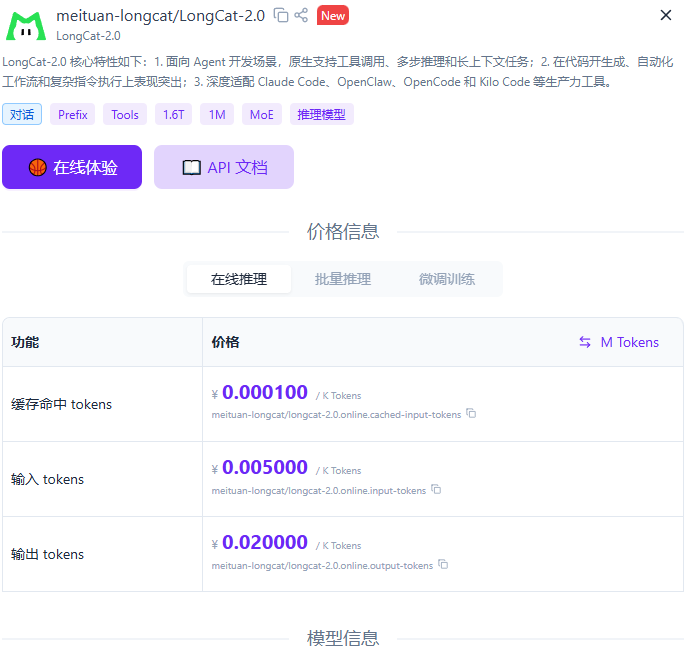Click the basketball icon on 在线体验
Image resolution: width=687 pixels, height=646 pixels.
point(38,167)
